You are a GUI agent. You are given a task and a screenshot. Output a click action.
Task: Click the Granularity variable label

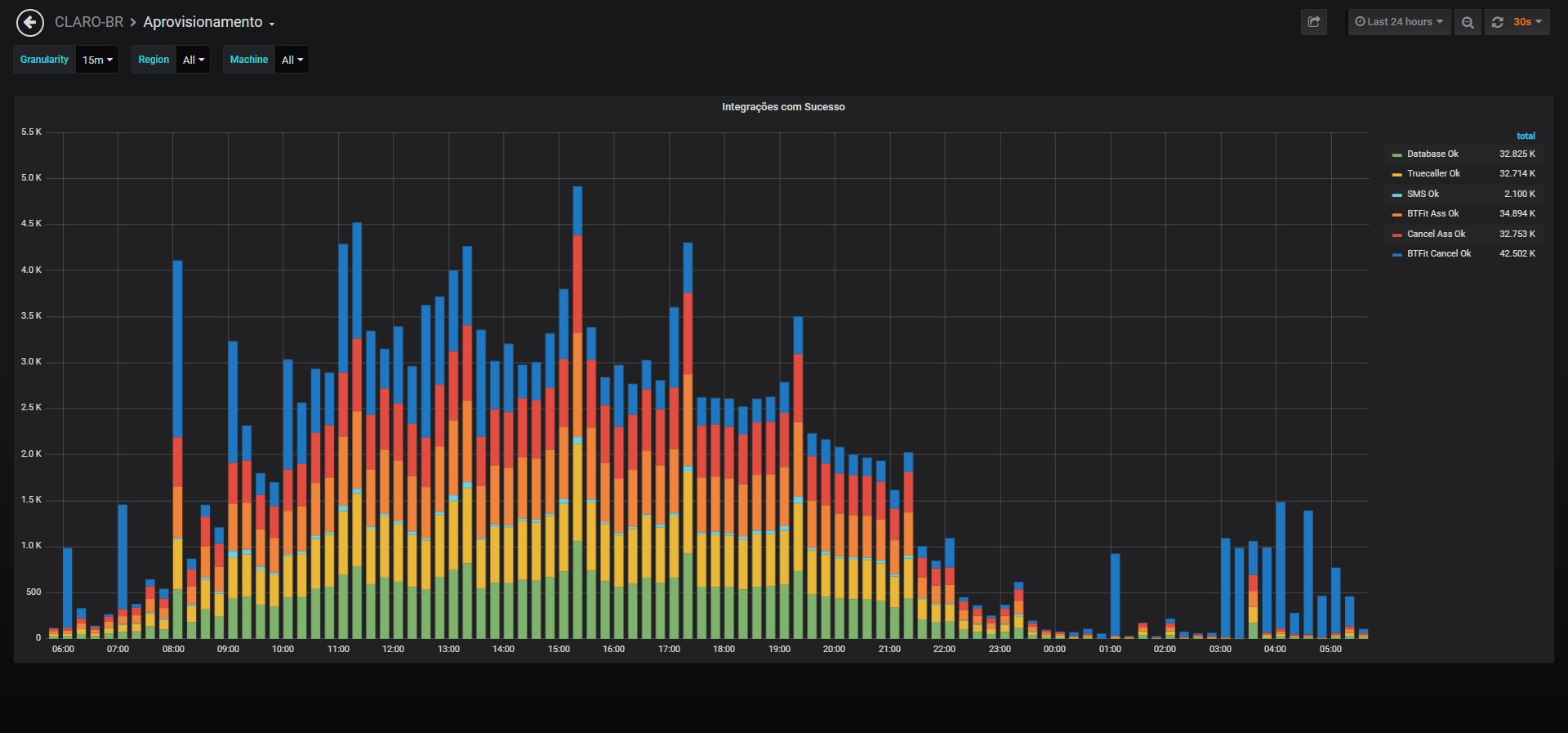click(44, 60)
